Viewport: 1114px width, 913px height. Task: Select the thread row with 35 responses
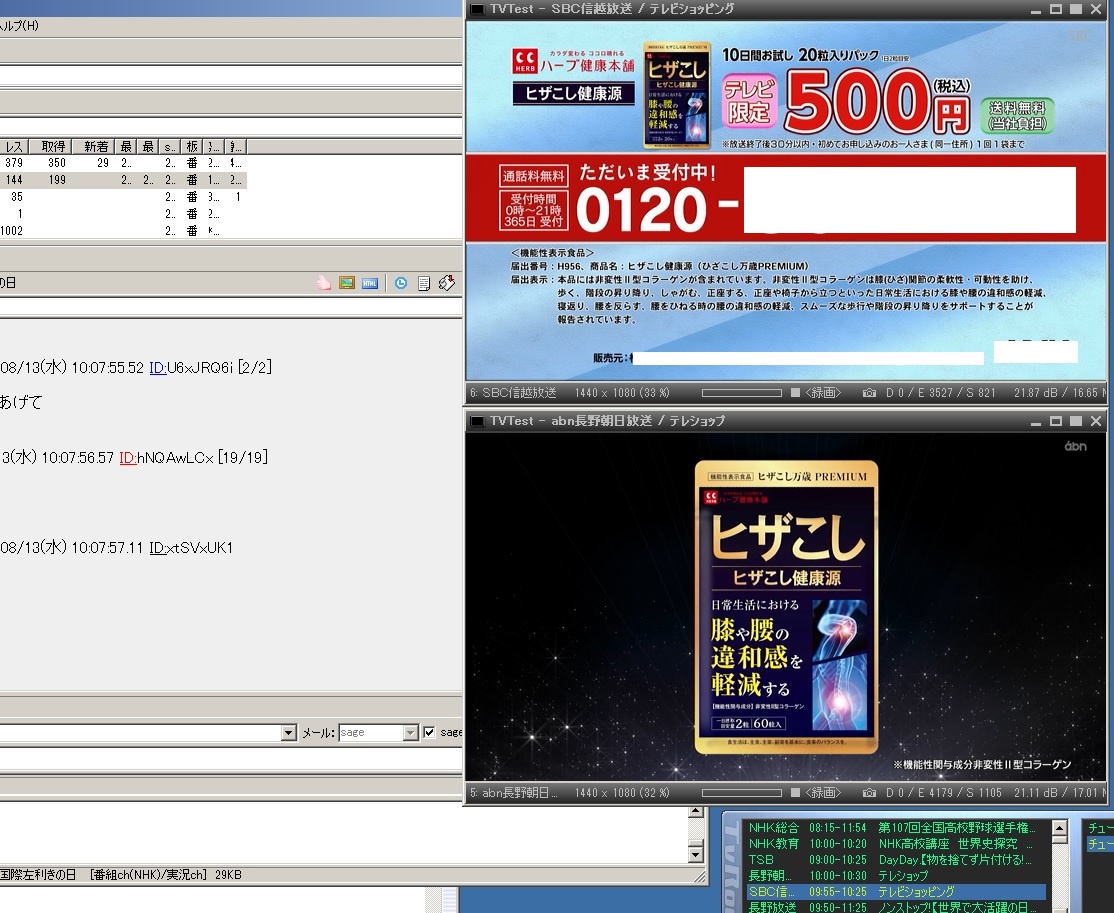click(x=124, y=197)
